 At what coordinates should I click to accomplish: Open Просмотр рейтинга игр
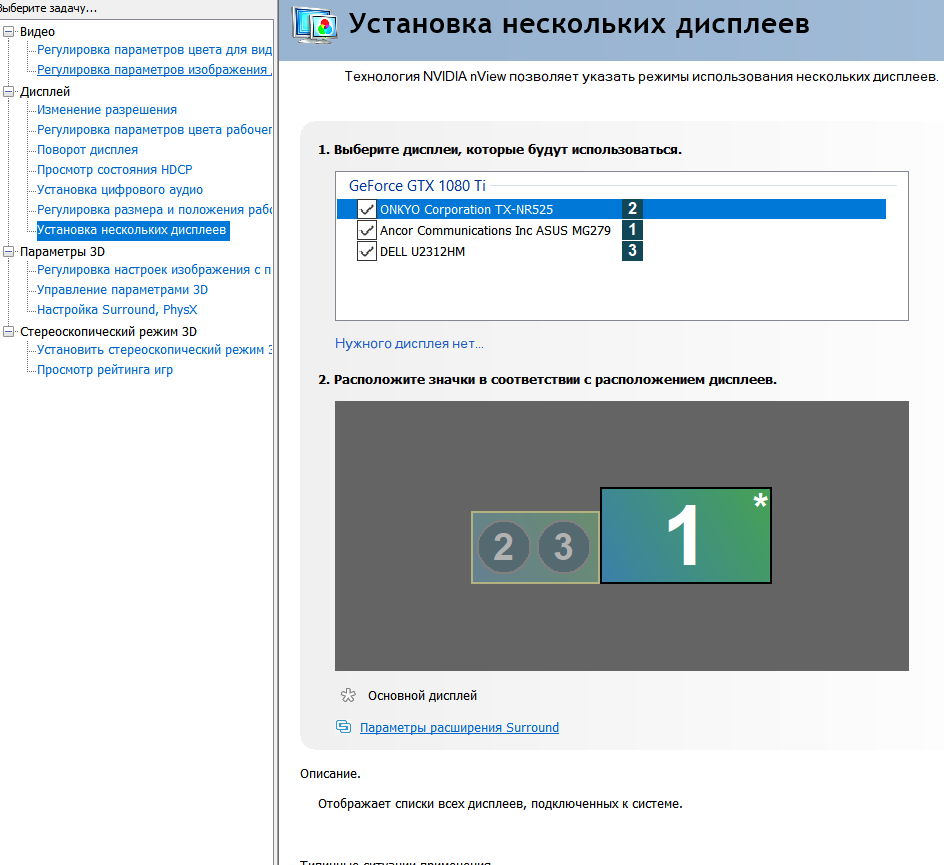pos(105,370)
